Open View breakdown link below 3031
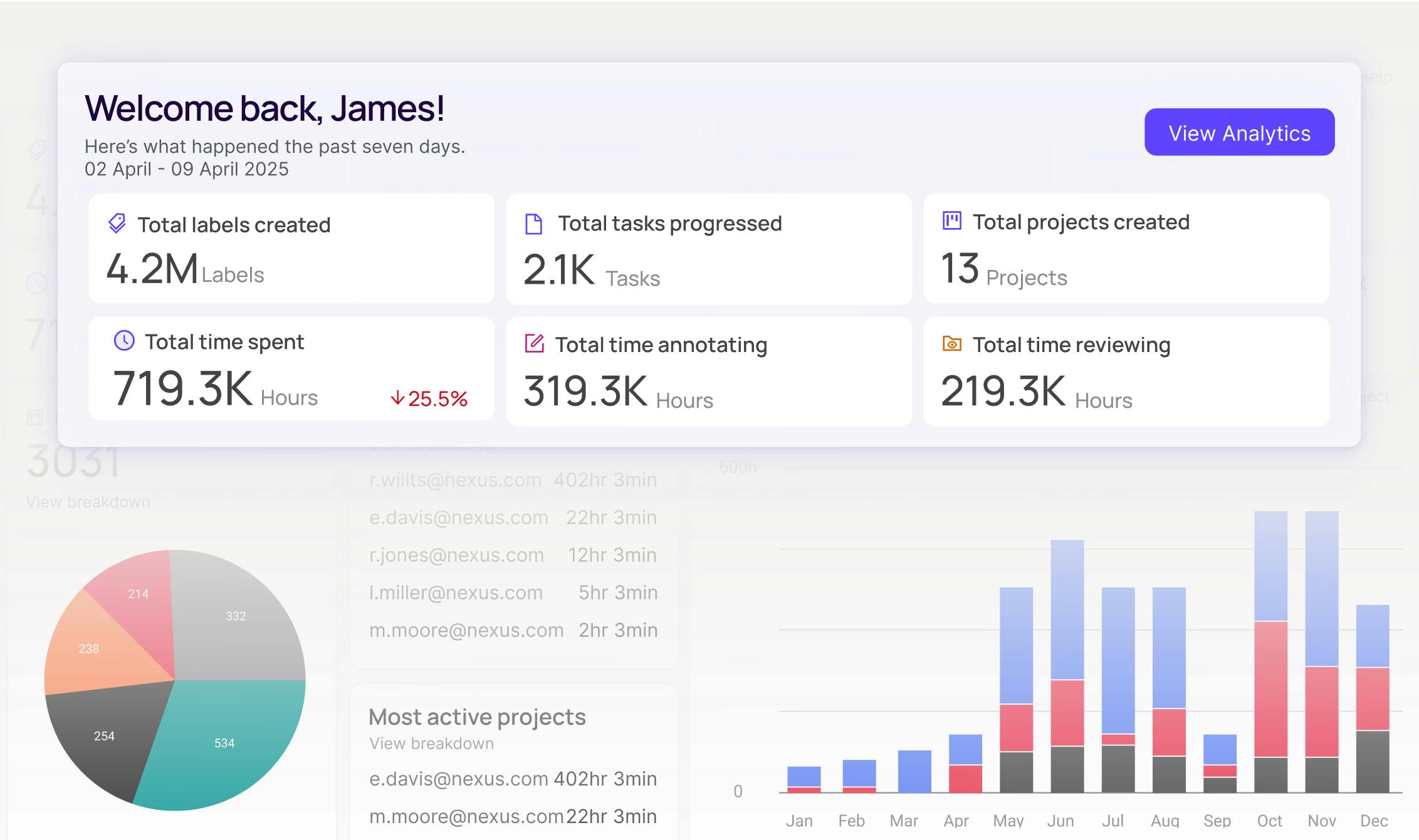This screenshot has width=1419, height=840. (x=88, y=502)
